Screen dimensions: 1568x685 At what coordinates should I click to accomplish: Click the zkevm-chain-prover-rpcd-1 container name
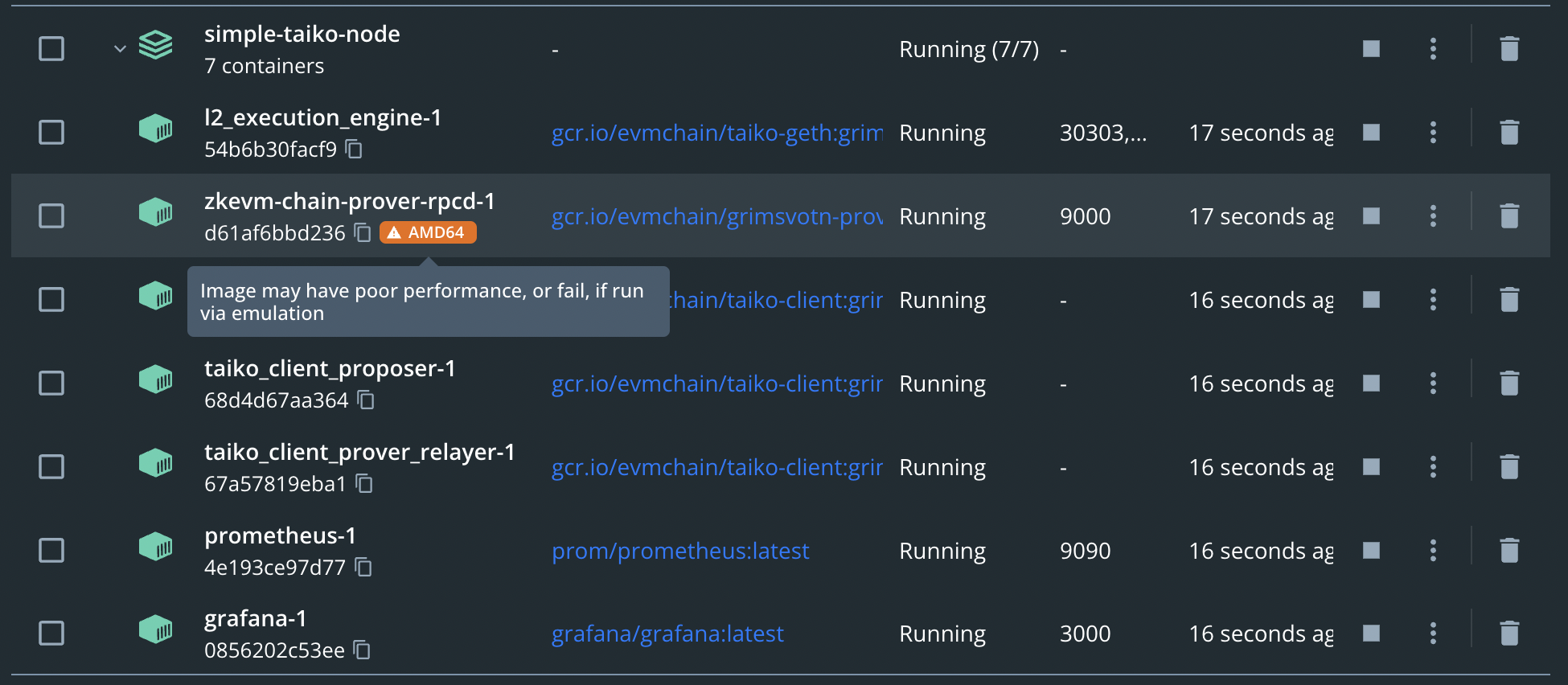349,202
